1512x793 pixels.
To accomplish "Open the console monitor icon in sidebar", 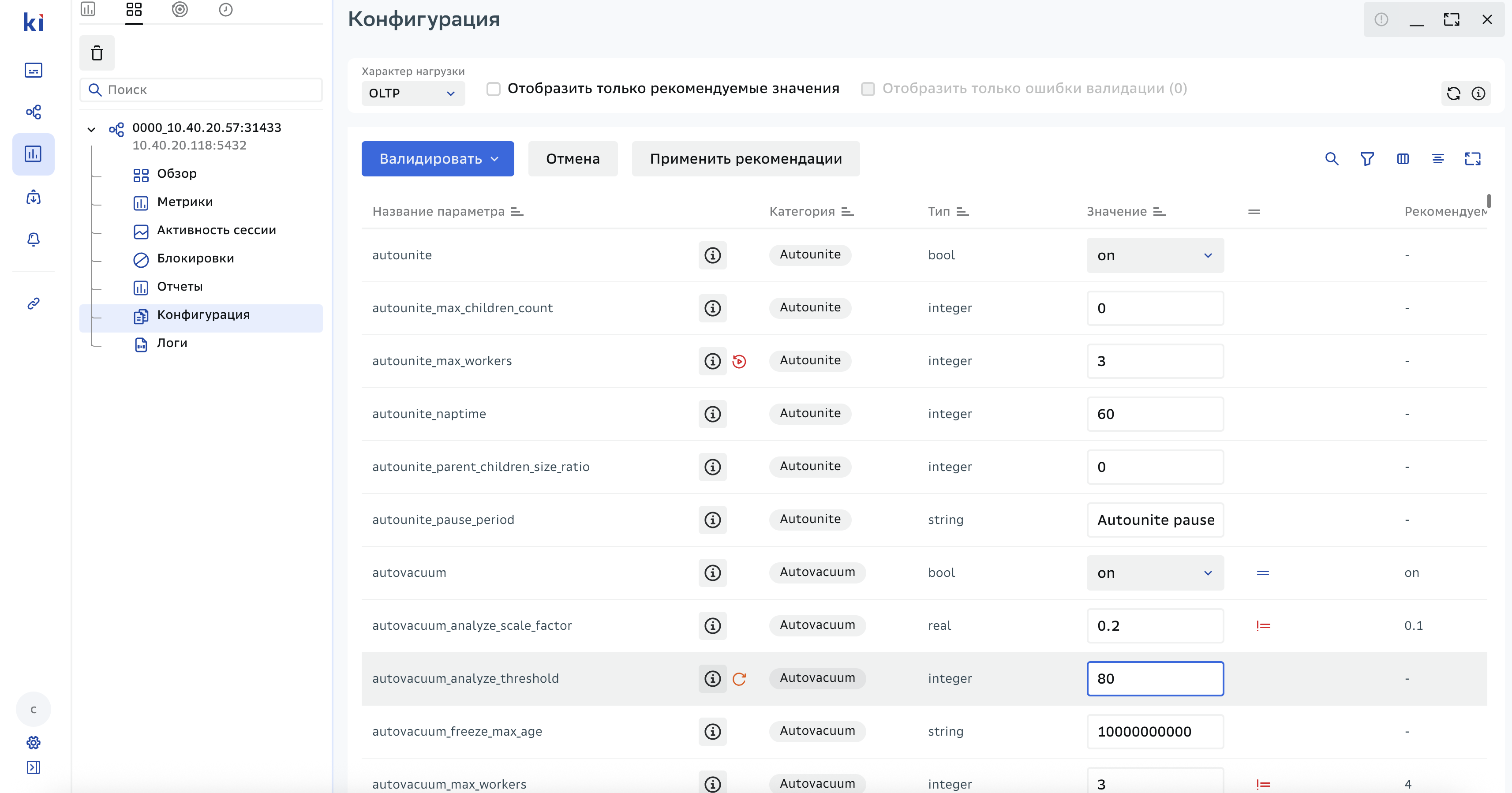I will pos(34,71).
